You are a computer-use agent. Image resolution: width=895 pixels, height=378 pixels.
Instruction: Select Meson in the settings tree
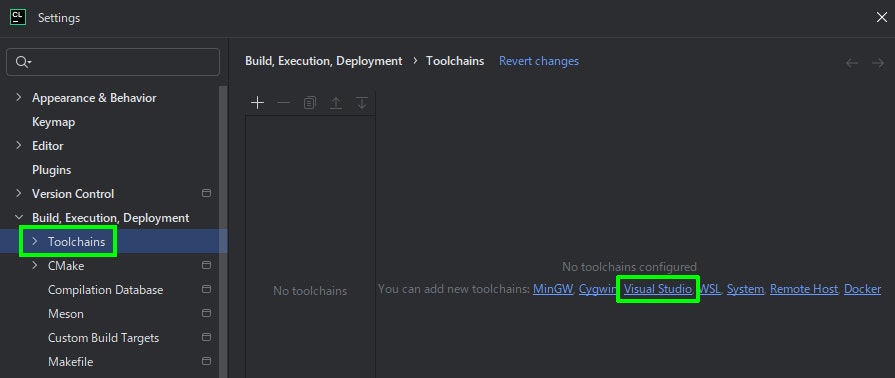[x=66, y=313]
